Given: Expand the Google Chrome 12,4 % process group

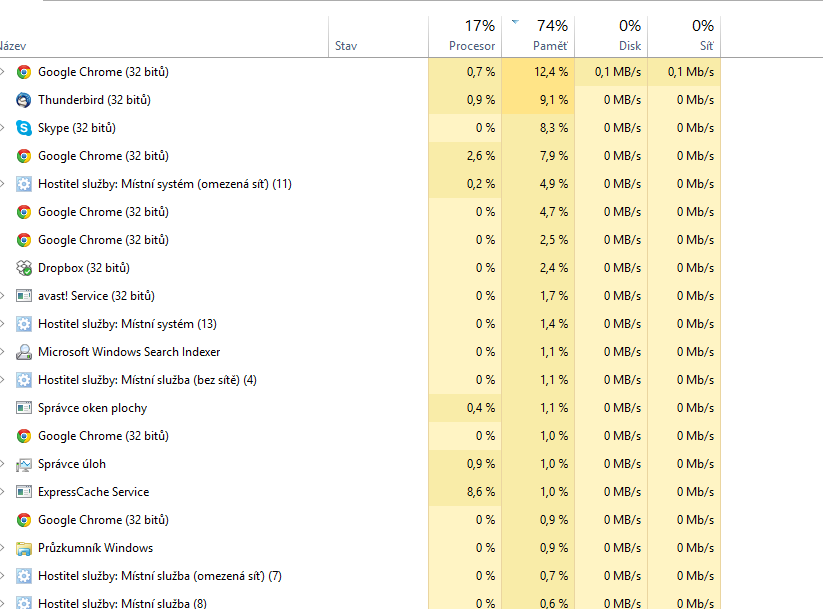Looking at the screenshot, I should click(3, 72).
